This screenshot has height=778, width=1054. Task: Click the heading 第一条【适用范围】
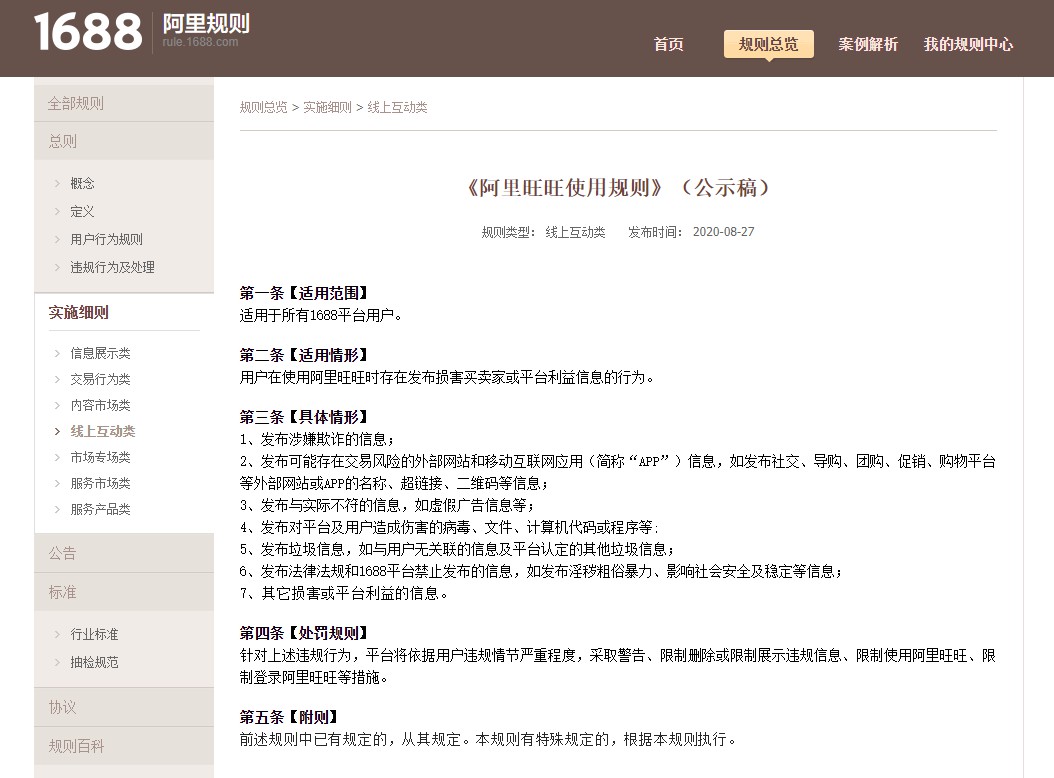[x=305, y=293]
